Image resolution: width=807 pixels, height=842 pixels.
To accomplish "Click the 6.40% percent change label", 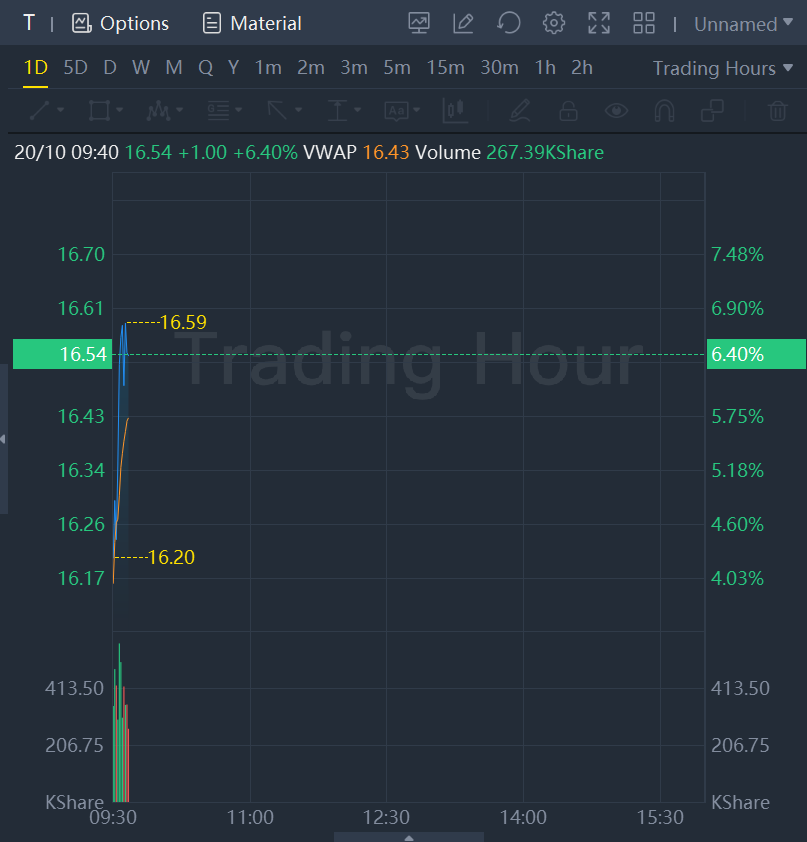I will click(756, 354).
